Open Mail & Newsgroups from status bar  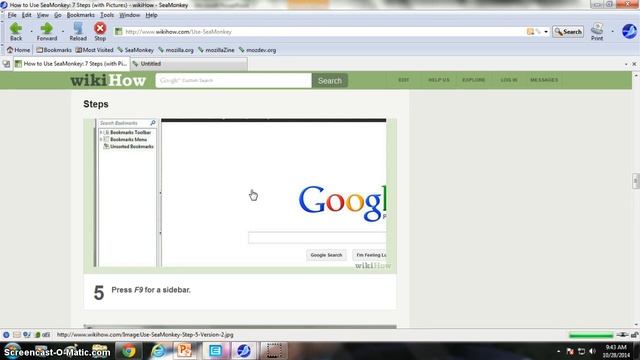[x=16, y=335]
